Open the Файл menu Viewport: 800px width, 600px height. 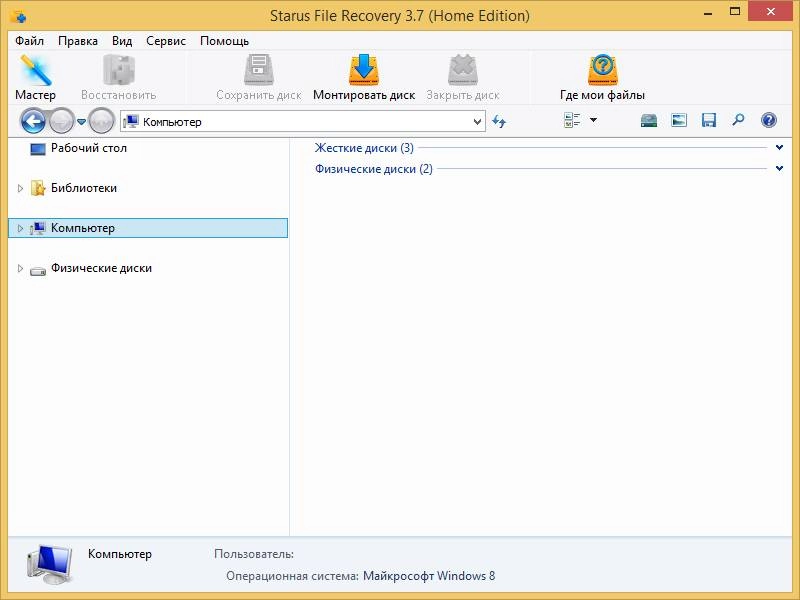pos(29,41)
